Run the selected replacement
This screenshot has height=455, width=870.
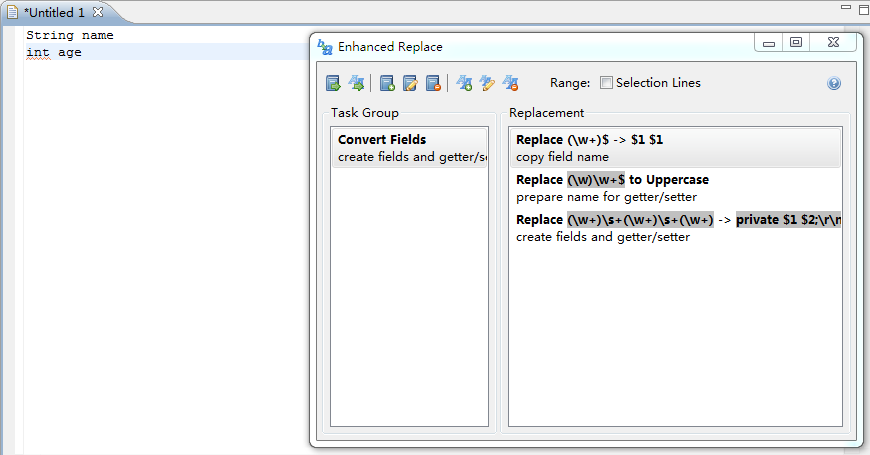356,83
